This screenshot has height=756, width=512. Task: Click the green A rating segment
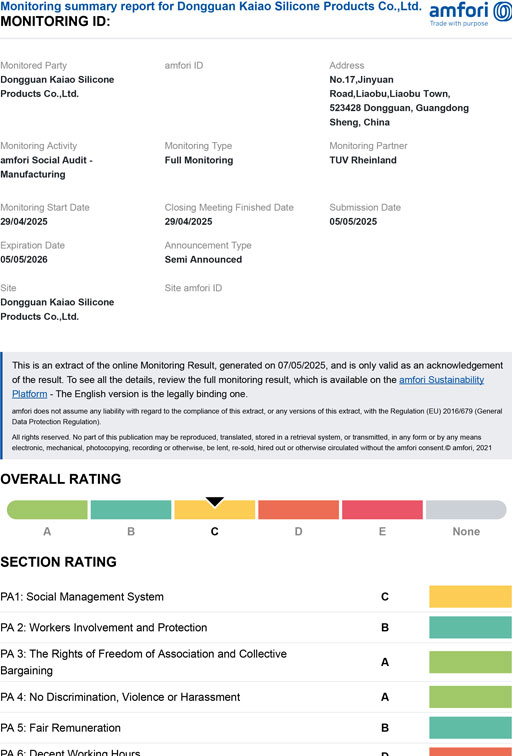[47, 510]
